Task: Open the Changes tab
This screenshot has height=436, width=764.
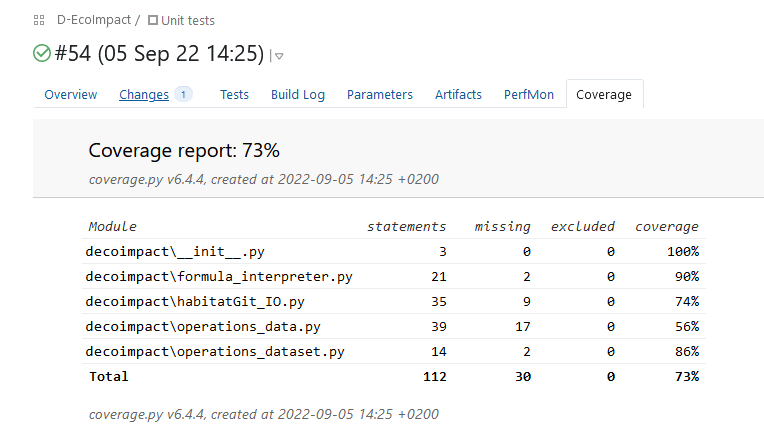Action: (x=144, y=95)
